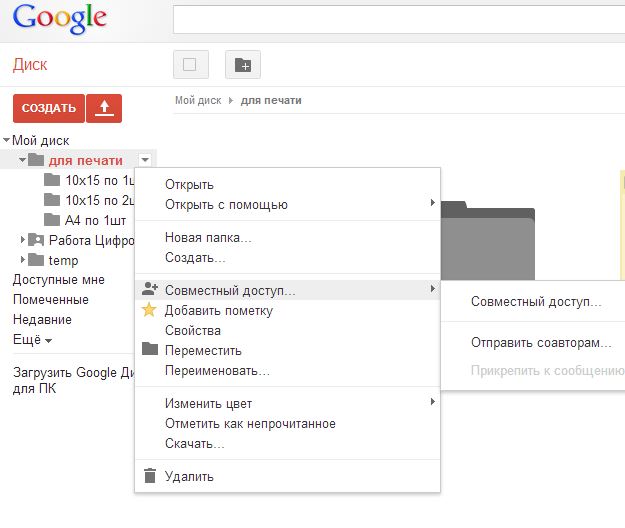625x528 pixels.
Task: Select 10x15 по 2шт tree folder
Action: tap(100, 200)
